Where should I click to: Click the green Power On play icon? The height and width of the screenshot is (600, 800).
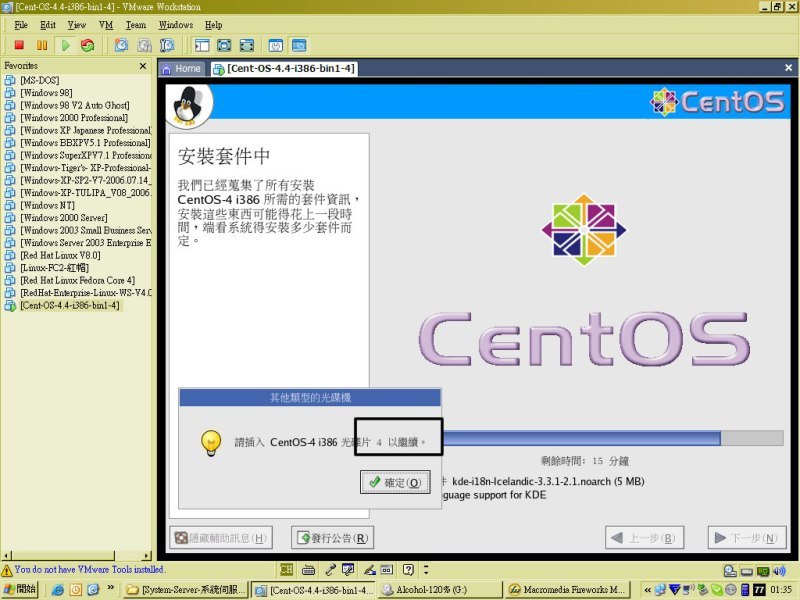point(65,45)
